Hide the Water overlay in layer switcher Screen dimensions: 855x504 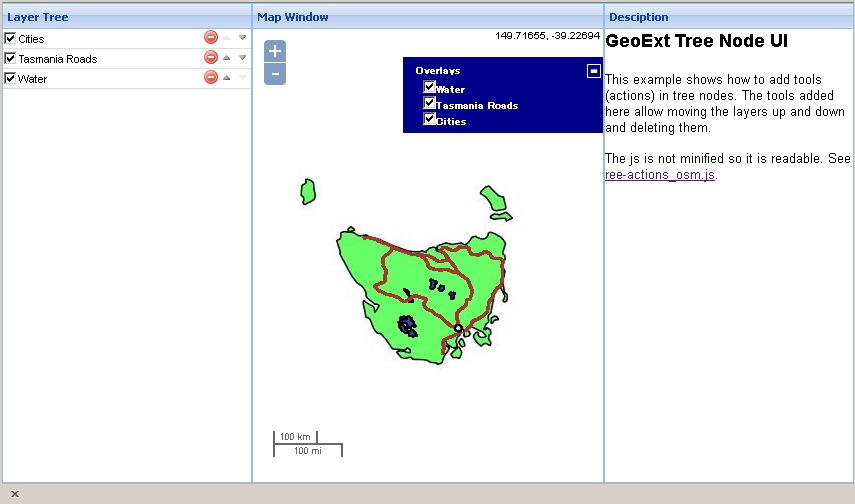[x=429, y=88]
